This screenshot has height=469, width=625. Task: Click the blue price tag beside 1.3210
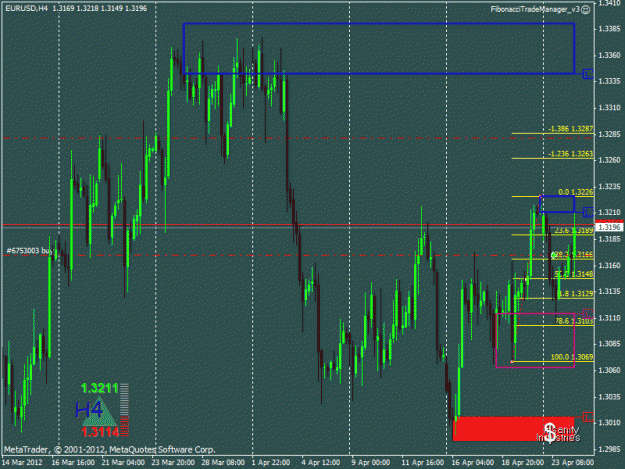(588, 212)
